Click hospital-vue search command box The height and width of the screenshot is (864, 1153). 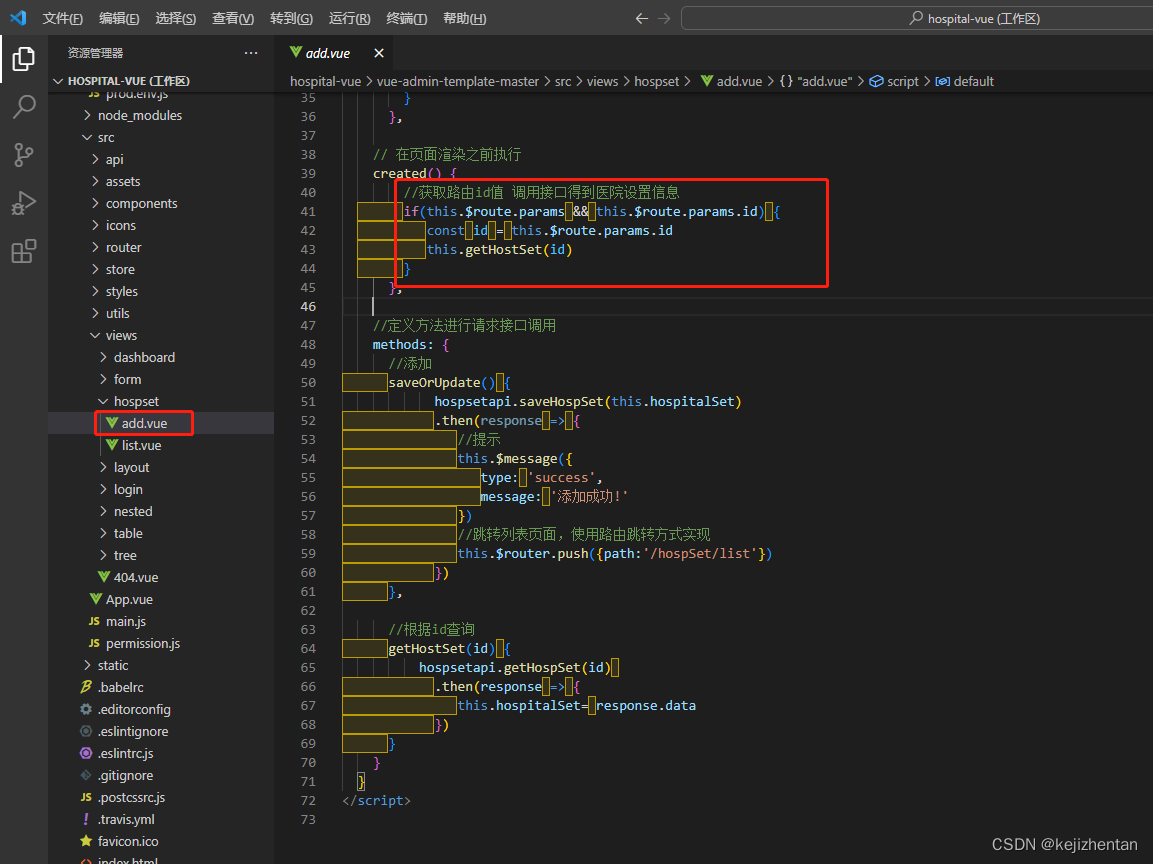pyautogui.click(x=917, y=18)
